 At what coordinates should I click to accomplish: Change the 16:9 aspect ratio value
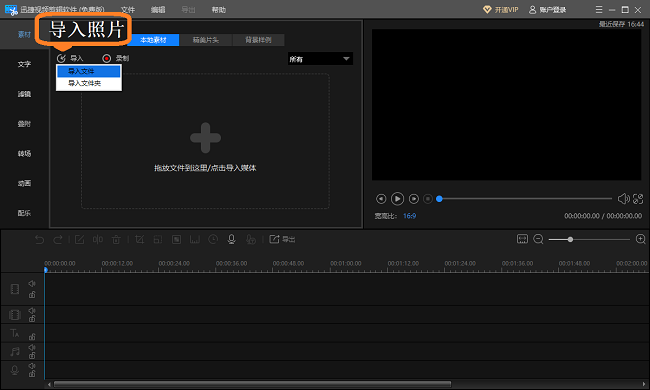tap(410, 216)
